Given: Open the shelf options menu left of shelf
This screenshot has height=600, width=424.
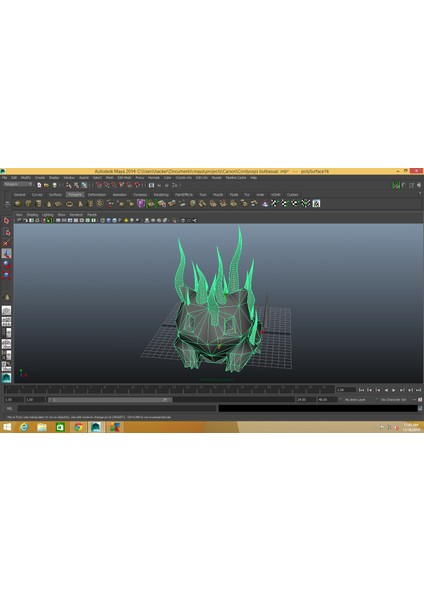Looking at the screenshot, I should tap(7, 205).
